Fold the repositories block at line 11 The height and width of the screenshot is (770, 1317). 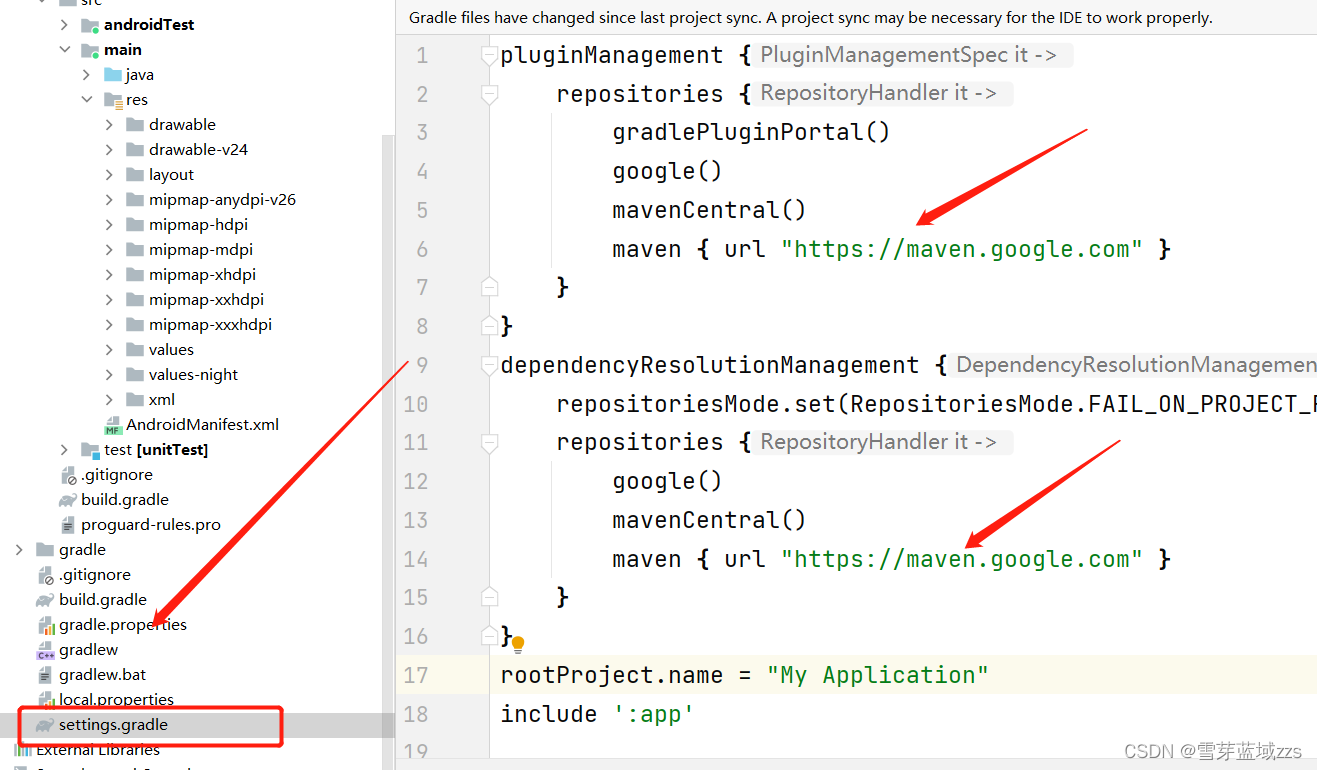[489, 442]
